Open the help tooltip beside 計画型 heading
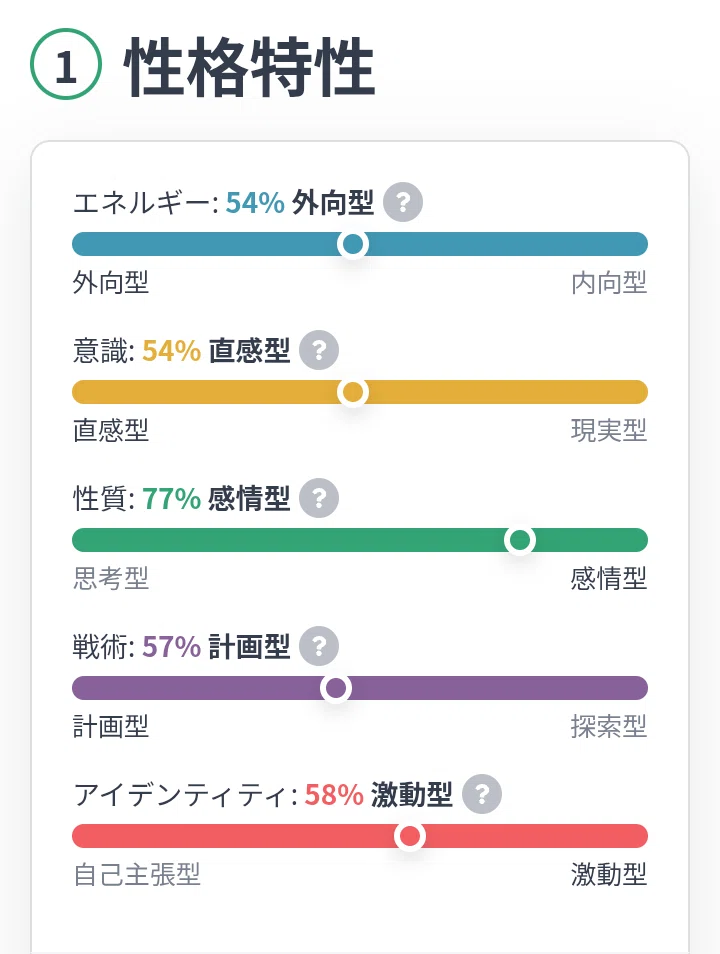Image resolution: width=720 pixels, height=954 pixels. [x=319, y=646]
